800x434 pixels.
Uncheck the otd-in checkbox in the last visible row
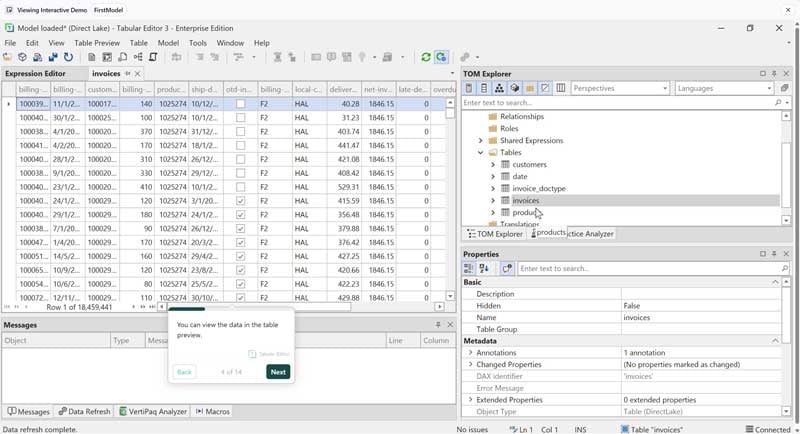[x=240, y=298]
